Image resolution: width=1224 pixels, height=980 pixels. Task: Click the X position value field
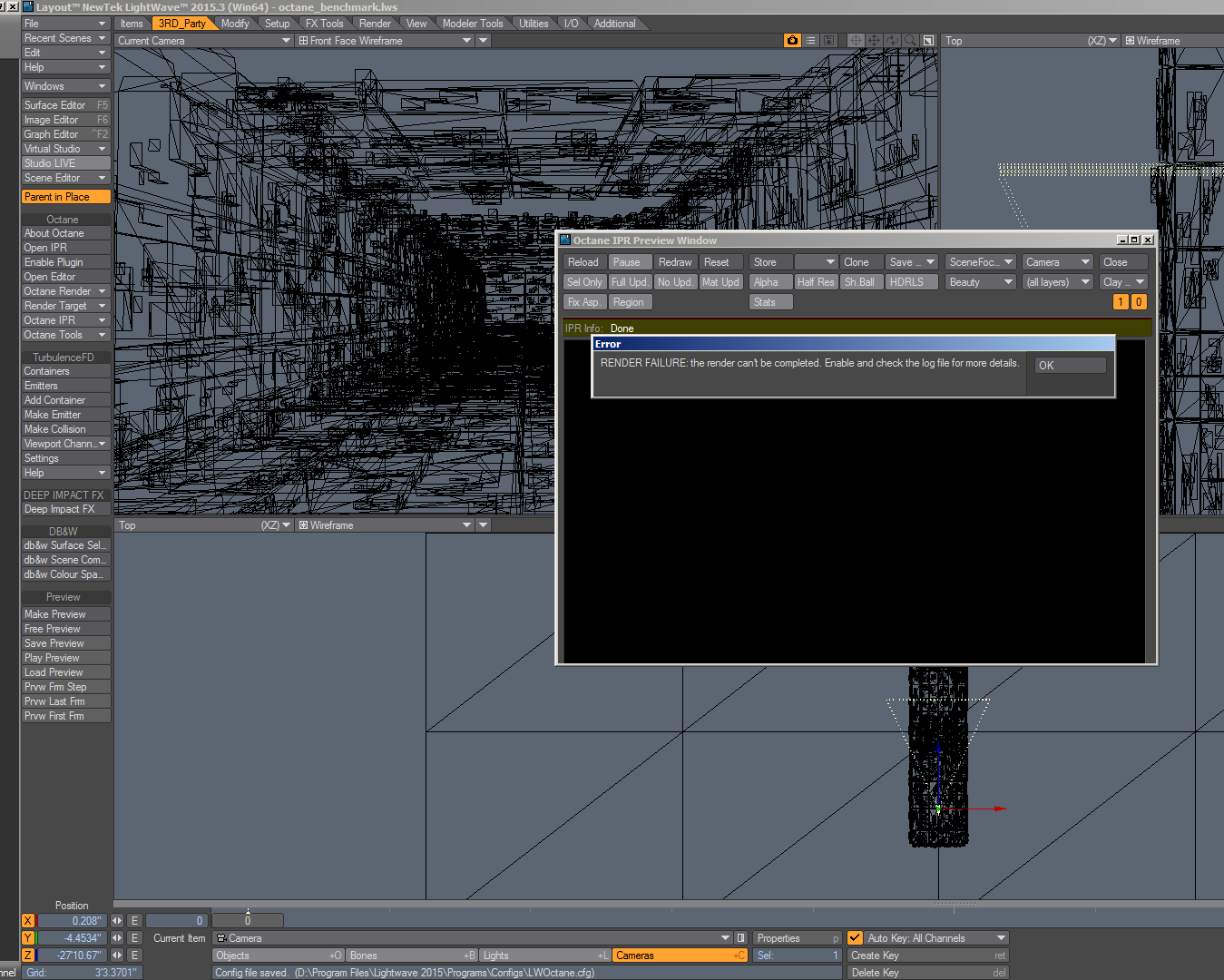click(x=72, y=921)
